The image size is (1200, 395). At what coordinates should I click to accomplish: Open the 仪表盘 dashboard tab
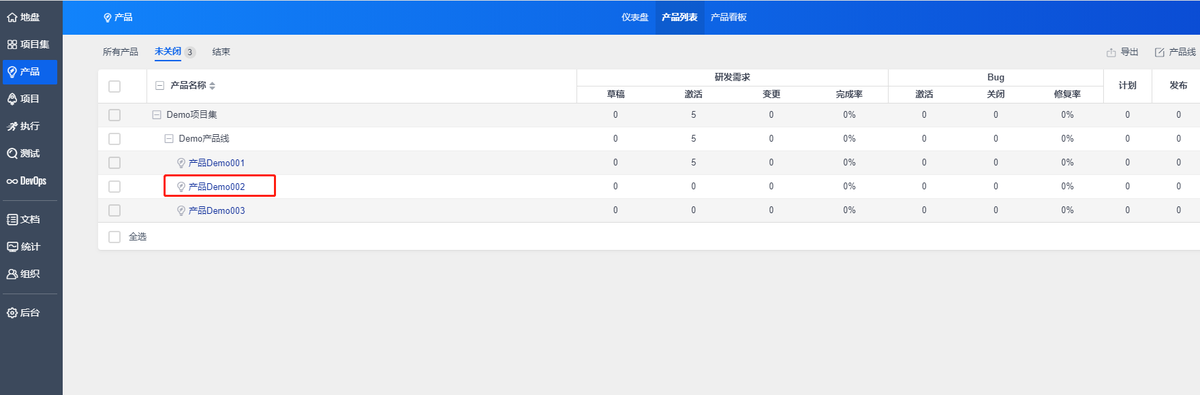pos(635,17)
